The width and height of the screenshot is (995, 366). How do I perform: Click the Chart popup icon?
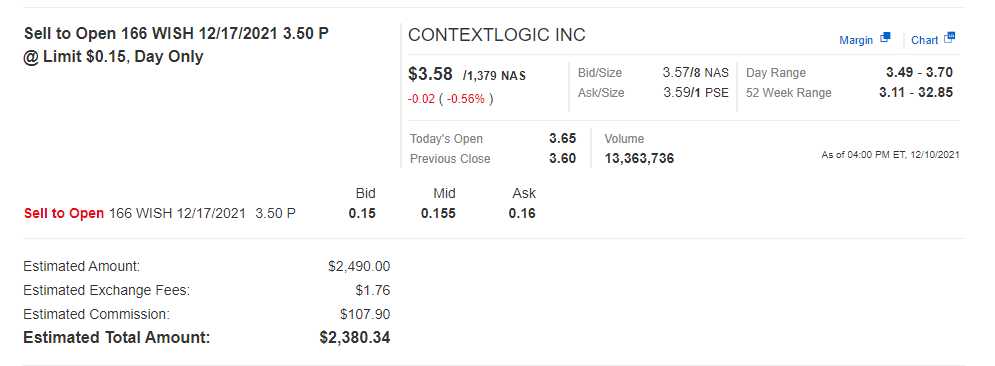click(949, 38)
